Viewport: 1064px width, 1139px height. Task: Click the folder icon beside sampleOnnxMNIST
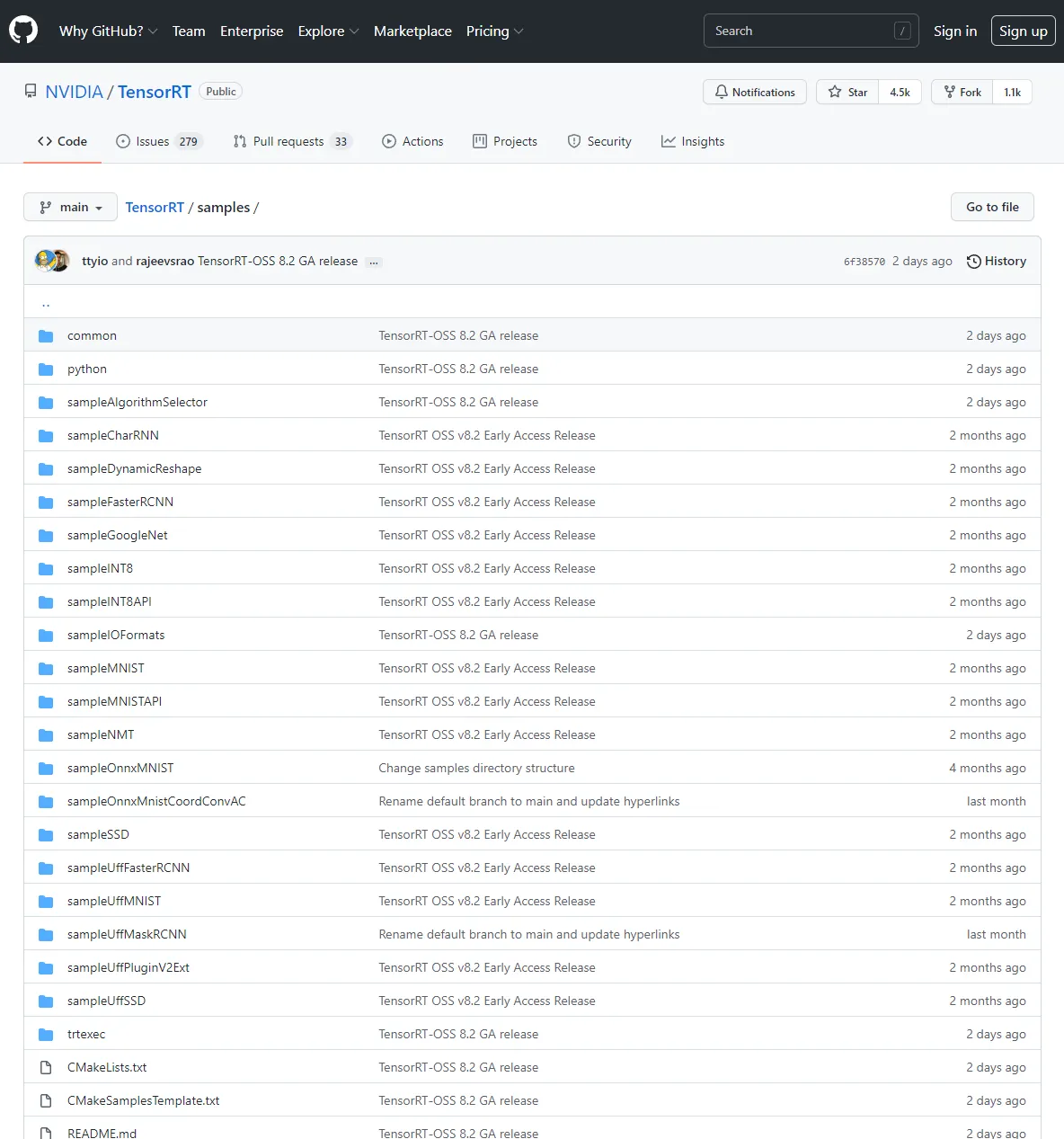[46, 769]
